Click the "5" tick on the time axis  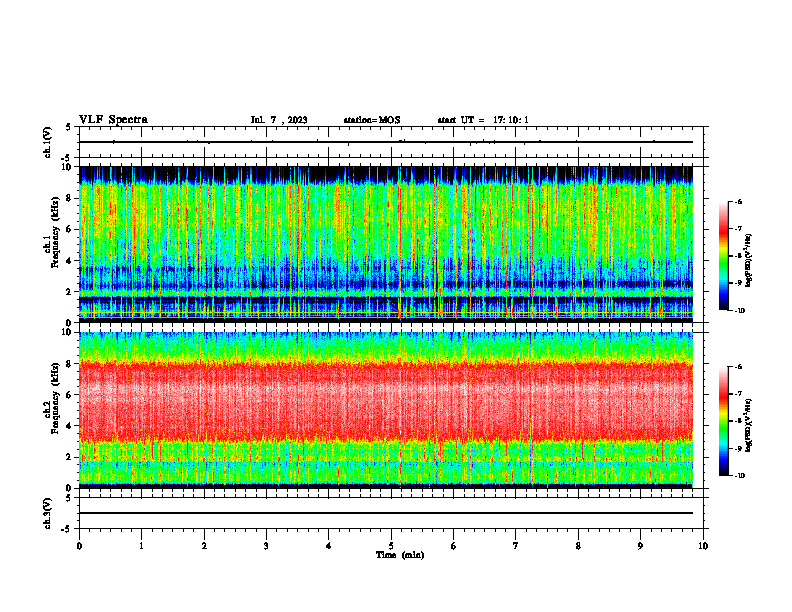click(x=391, y=546)
